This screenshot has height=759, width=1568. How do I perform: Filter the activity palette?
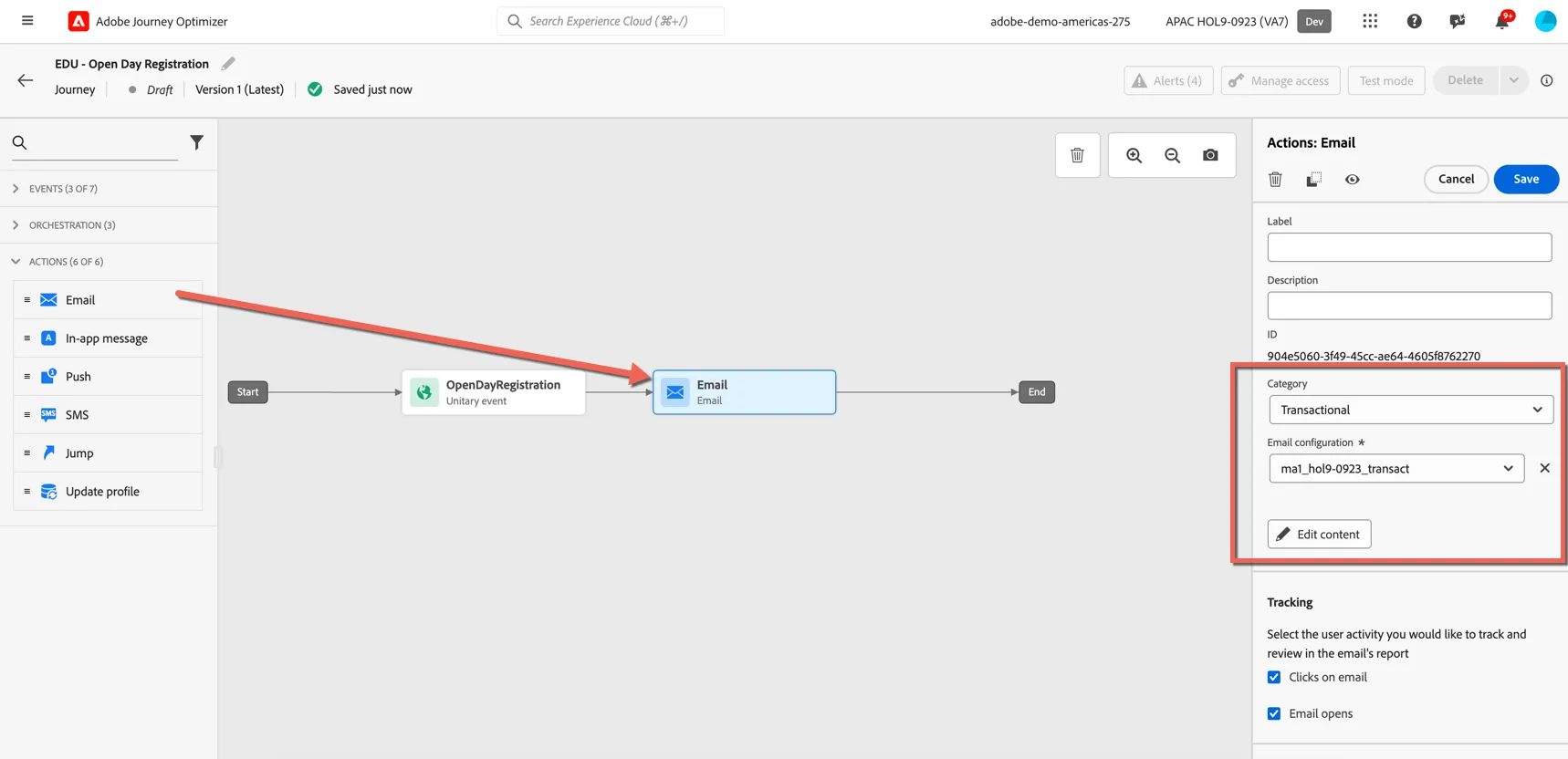tap(196, 142)
